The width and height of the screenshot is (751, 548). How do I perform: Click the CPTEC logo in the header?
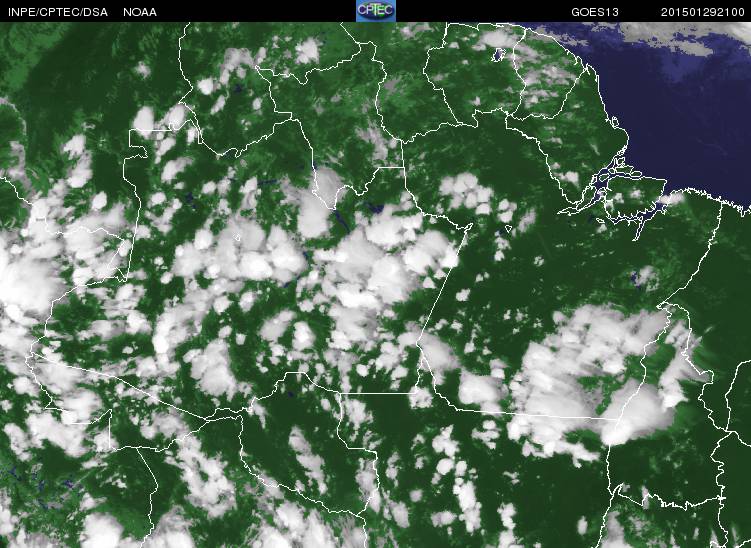pos(376,11)
